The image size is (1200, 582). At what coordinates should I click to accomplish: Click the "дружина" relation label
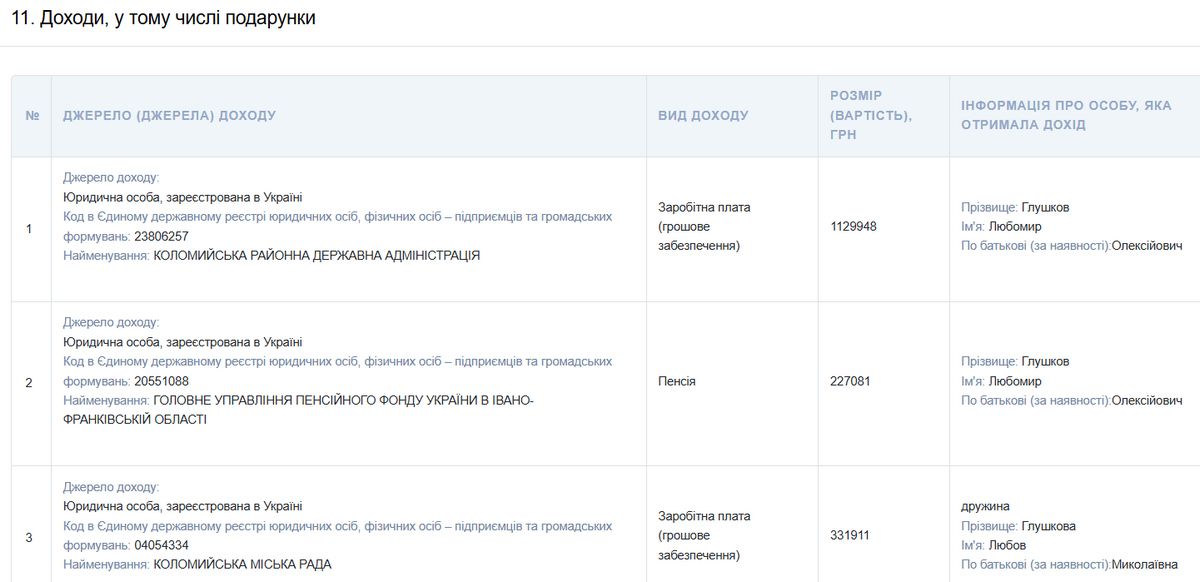985,507
